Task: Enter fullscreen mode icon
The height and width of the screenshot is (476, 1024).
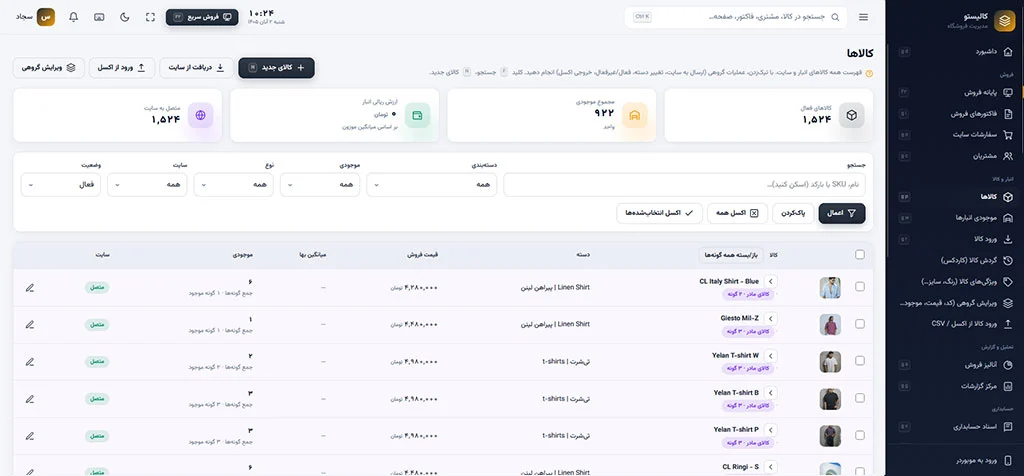Action: 150,17
